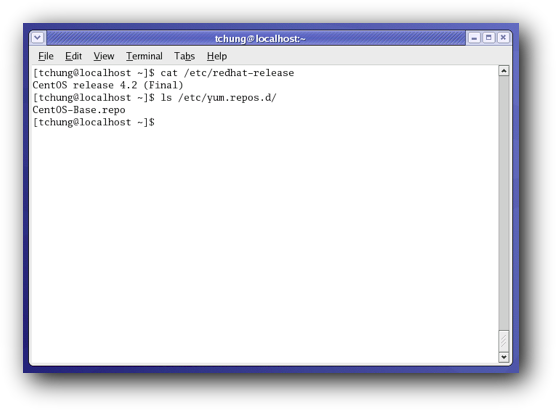
Task: Open the window menu button in the title bar
Action: click(38, 38)
